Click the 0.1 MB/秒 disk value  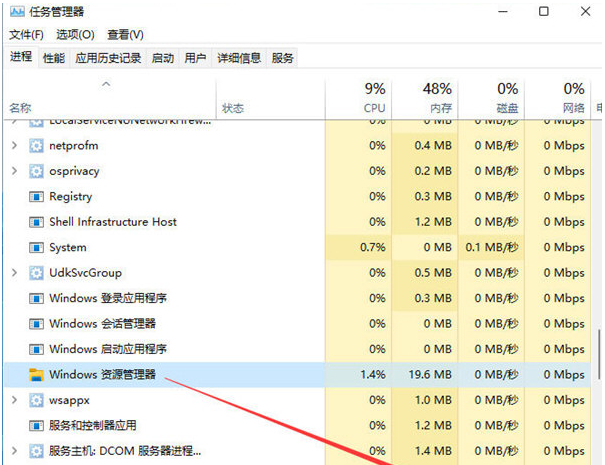tap(492, 247)
